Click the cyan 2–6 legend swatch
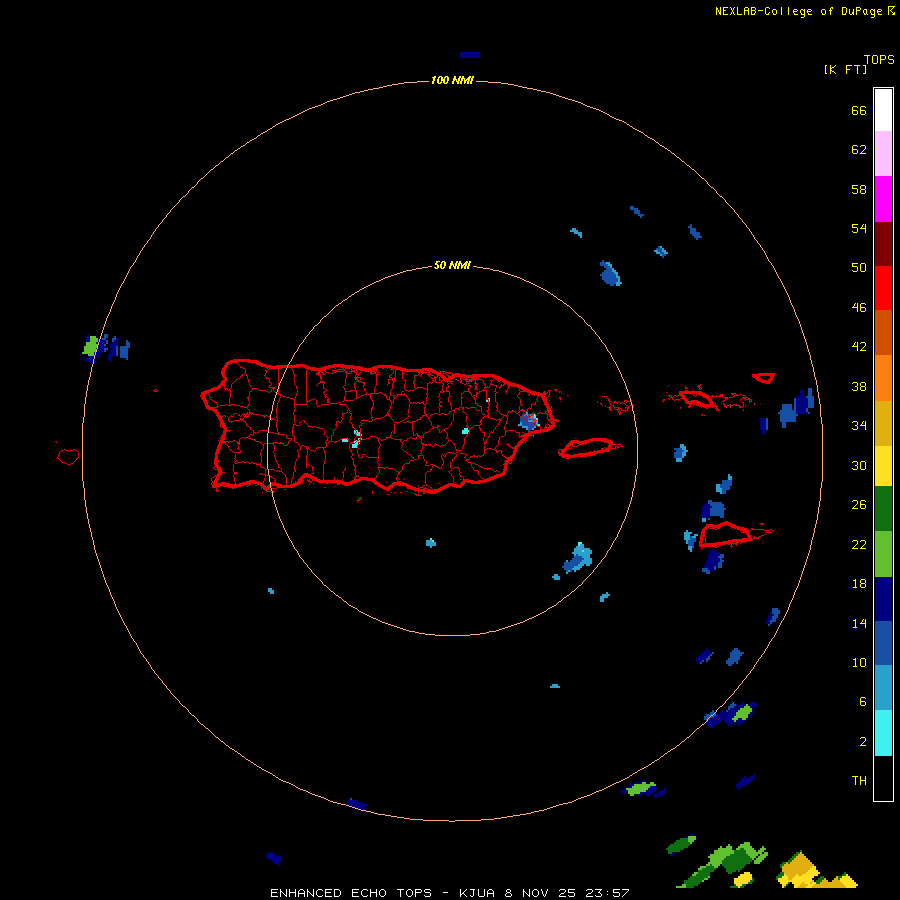900x900 pixels. tap(883, 733)
